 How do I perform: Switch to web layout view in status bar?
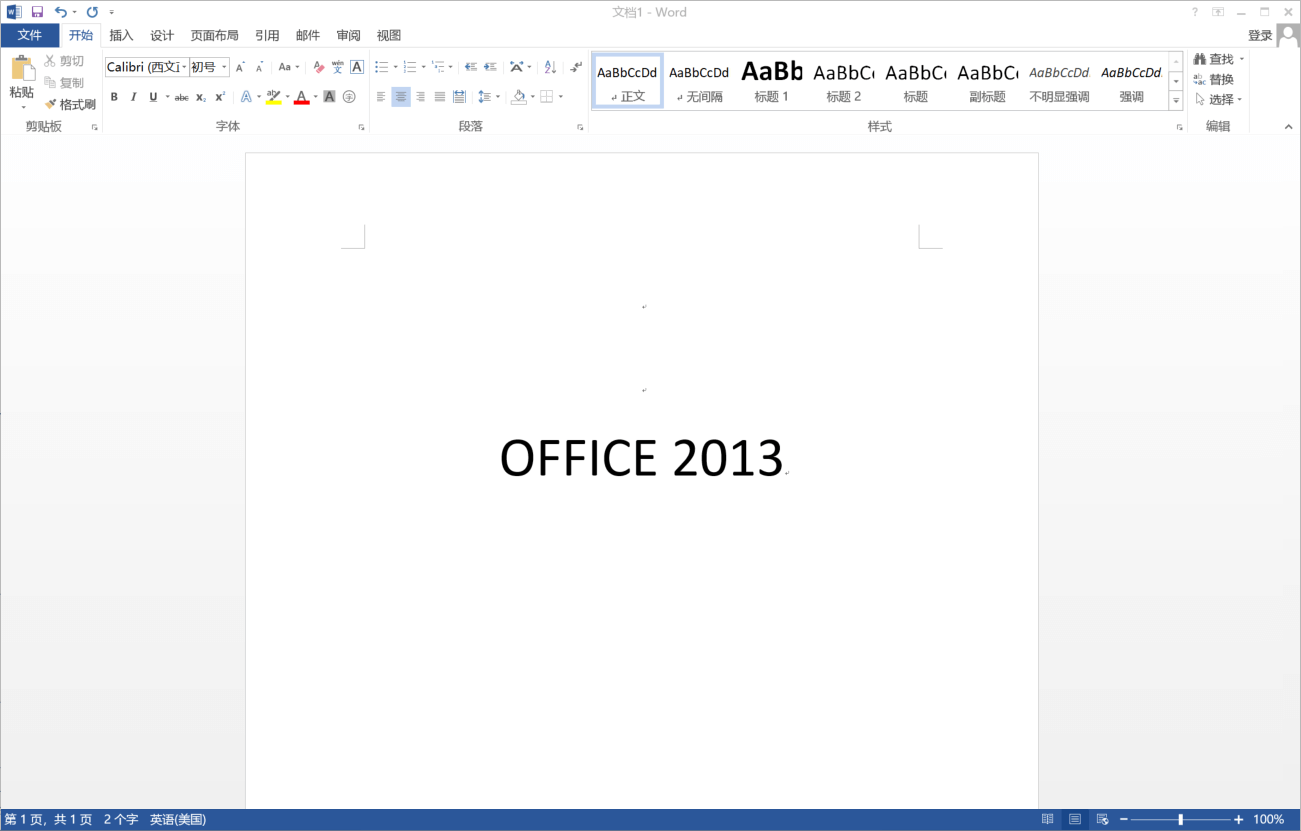point(1102,819)
